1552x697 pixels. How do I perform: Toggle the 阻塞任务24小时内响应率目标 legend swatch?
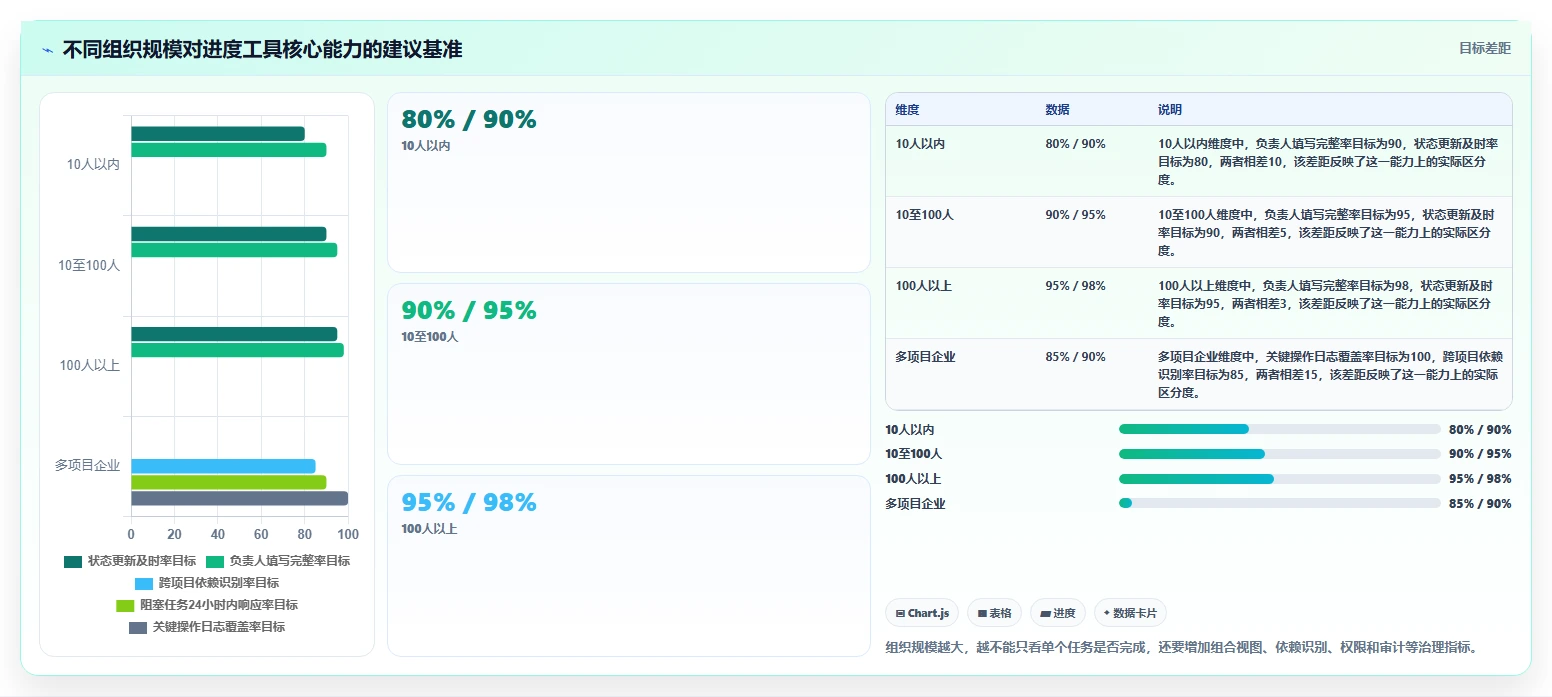point(125,605)
